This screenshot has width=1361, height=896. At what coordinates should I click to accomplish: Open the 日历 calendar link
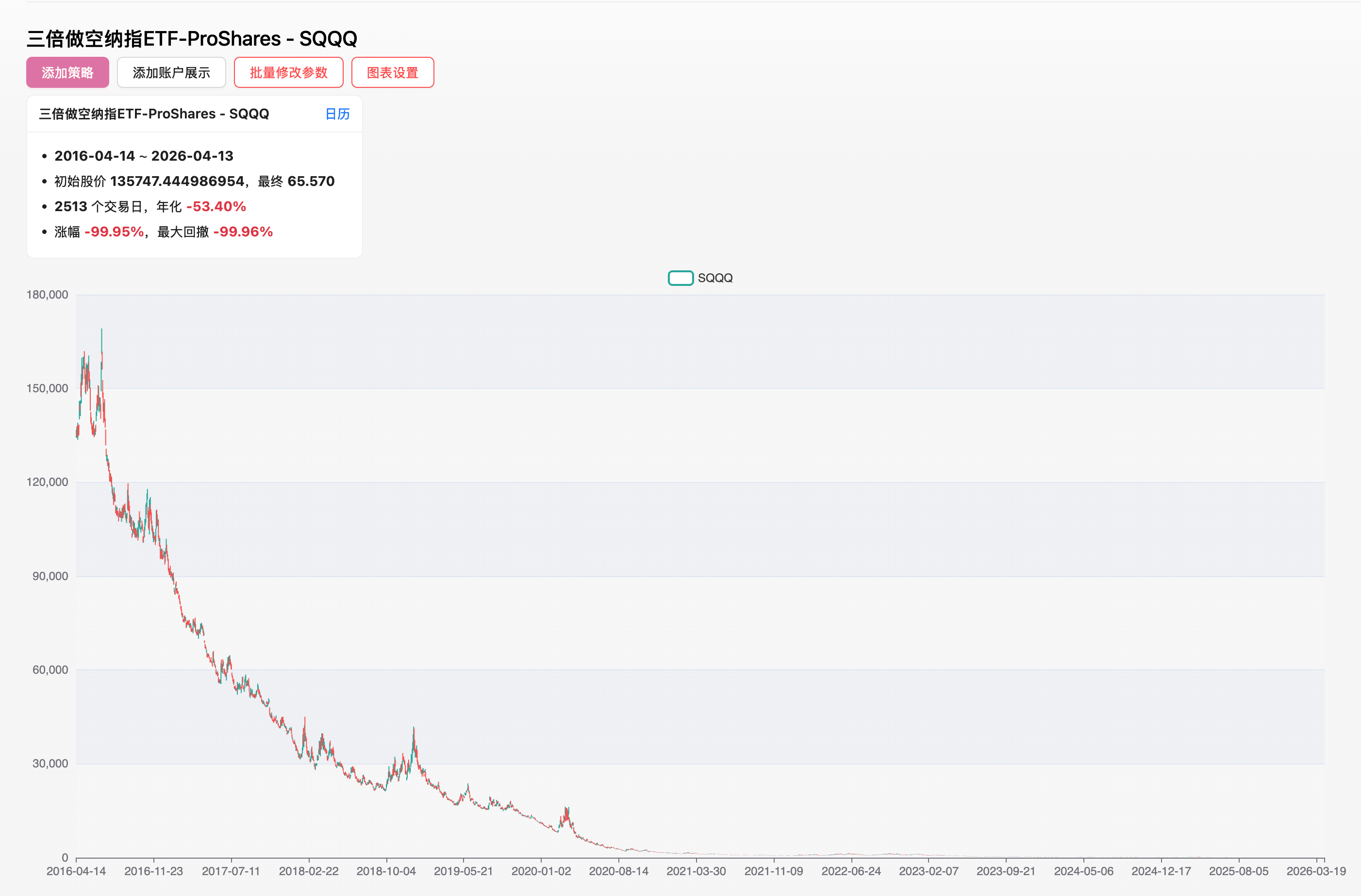(337, 114)
